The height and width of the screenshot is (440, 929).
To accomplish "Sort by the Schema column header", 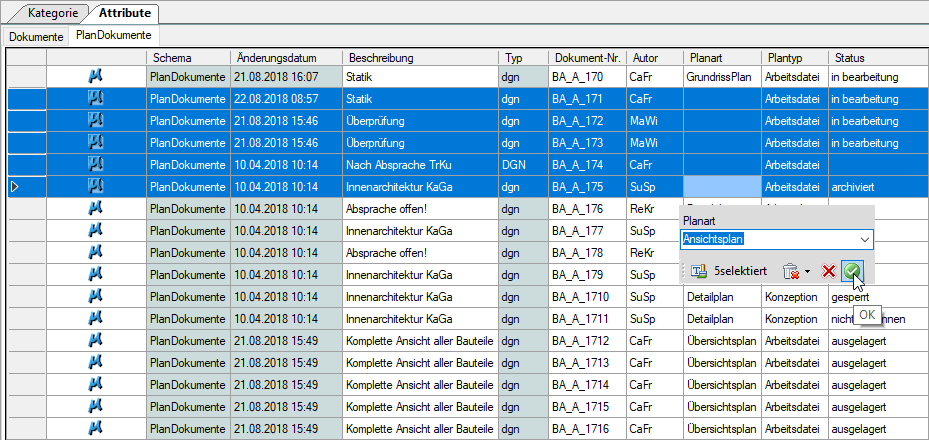I will point(188,57).
